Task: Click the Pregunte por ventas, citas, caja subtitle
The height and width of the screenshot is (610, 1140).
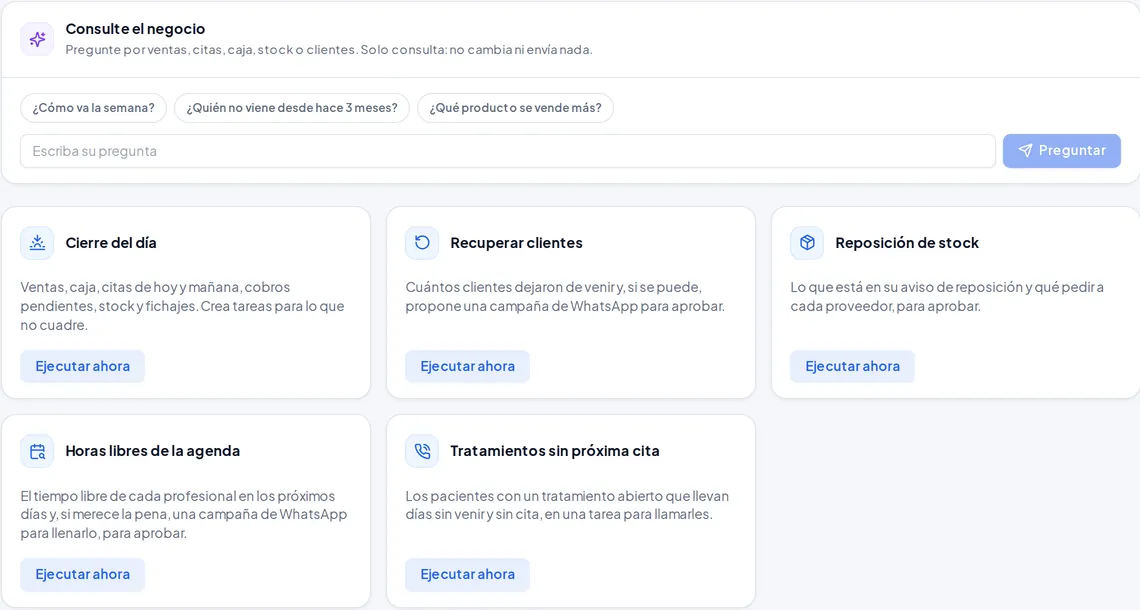Action: click(x=329, y=50)
